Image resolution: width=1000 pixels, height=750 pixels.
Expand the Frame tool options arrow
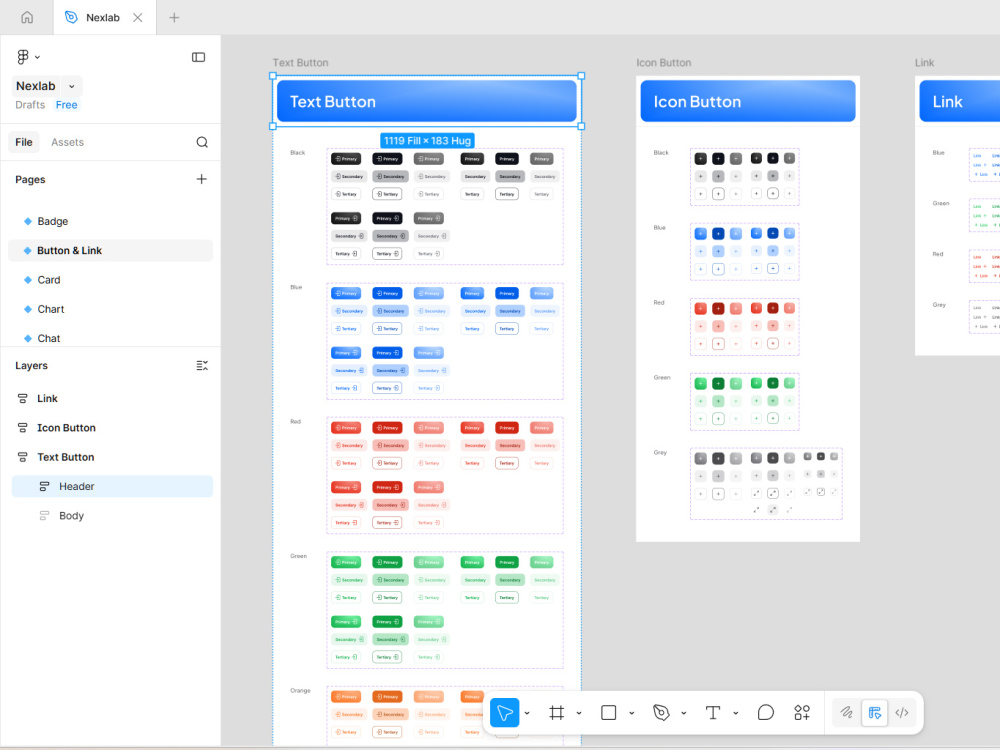pyautogui.click(x=579, y=713)
